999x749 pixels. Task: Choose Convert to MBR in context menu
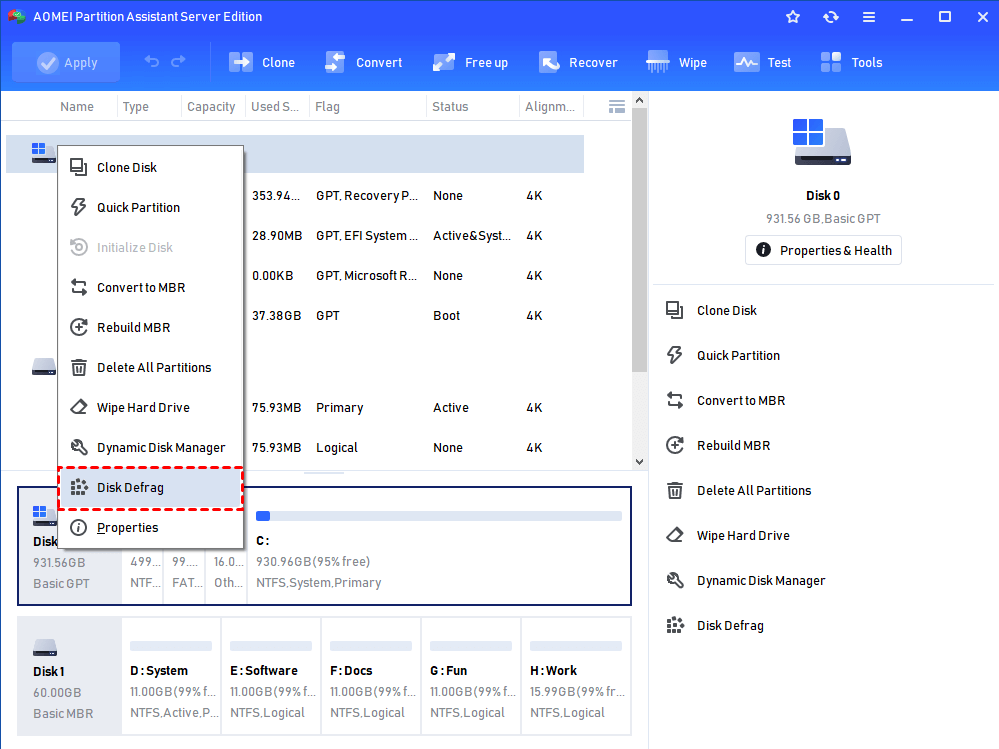point(150,288)
